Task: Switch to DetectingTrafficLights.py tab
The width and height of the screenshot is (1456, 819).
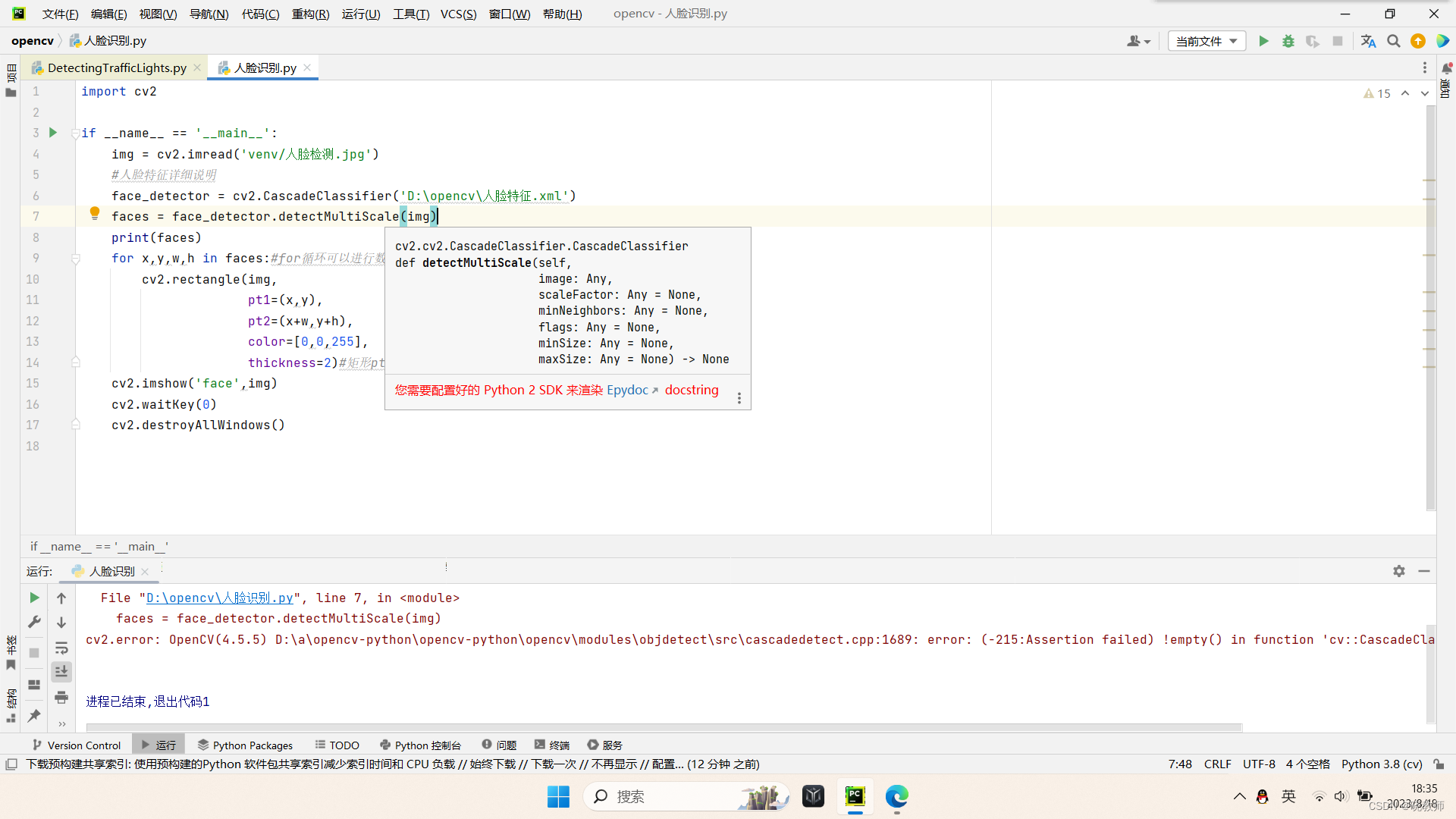Action: click(117, 68)
